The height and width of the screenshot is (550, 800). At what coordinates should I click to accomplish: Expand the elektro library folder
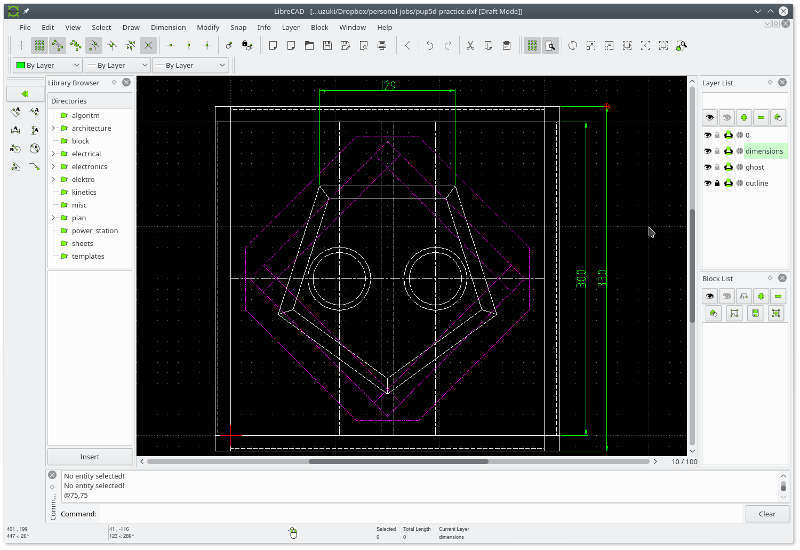pos(53,179)
